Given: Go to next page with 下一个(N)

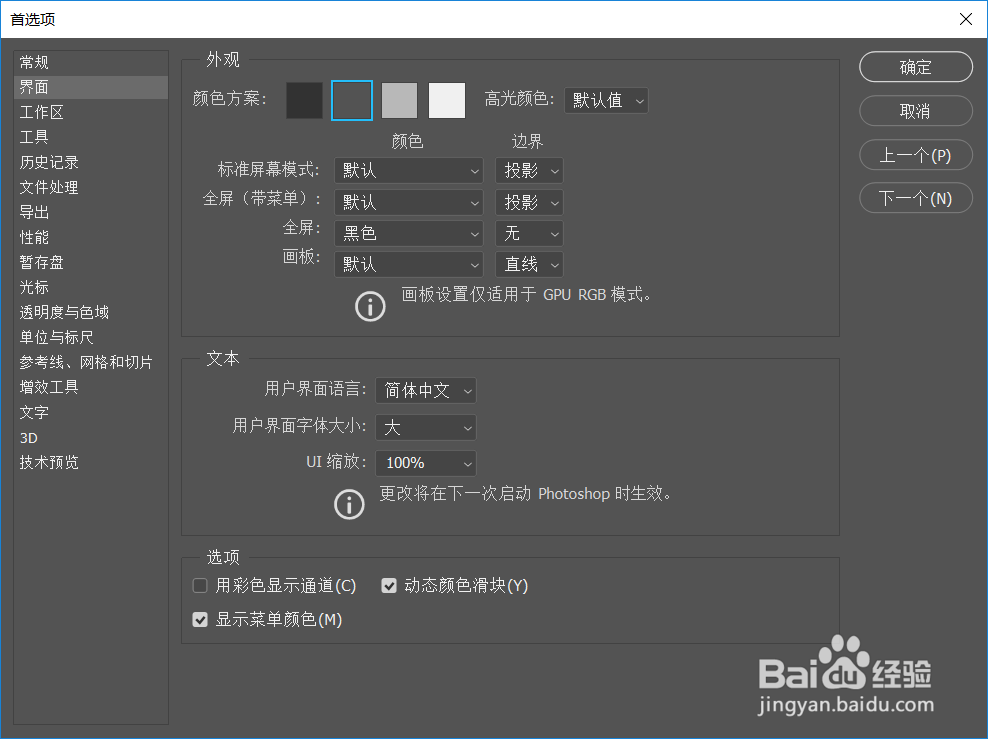Looking at the screenshot, I should pyautogui.click(x=916, y=198).
